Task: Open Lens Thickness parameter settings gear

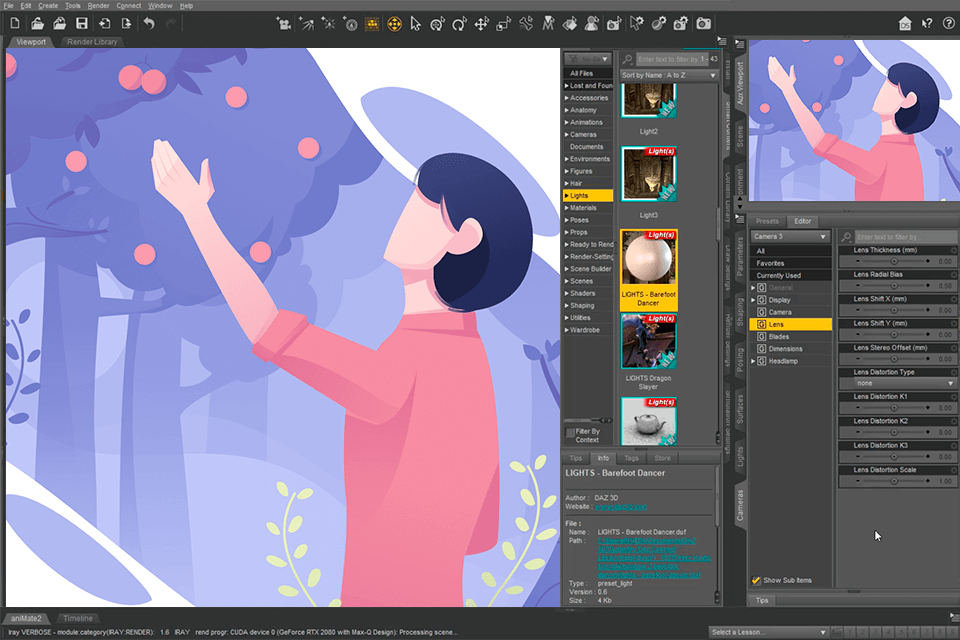Action: pos(953,250)
